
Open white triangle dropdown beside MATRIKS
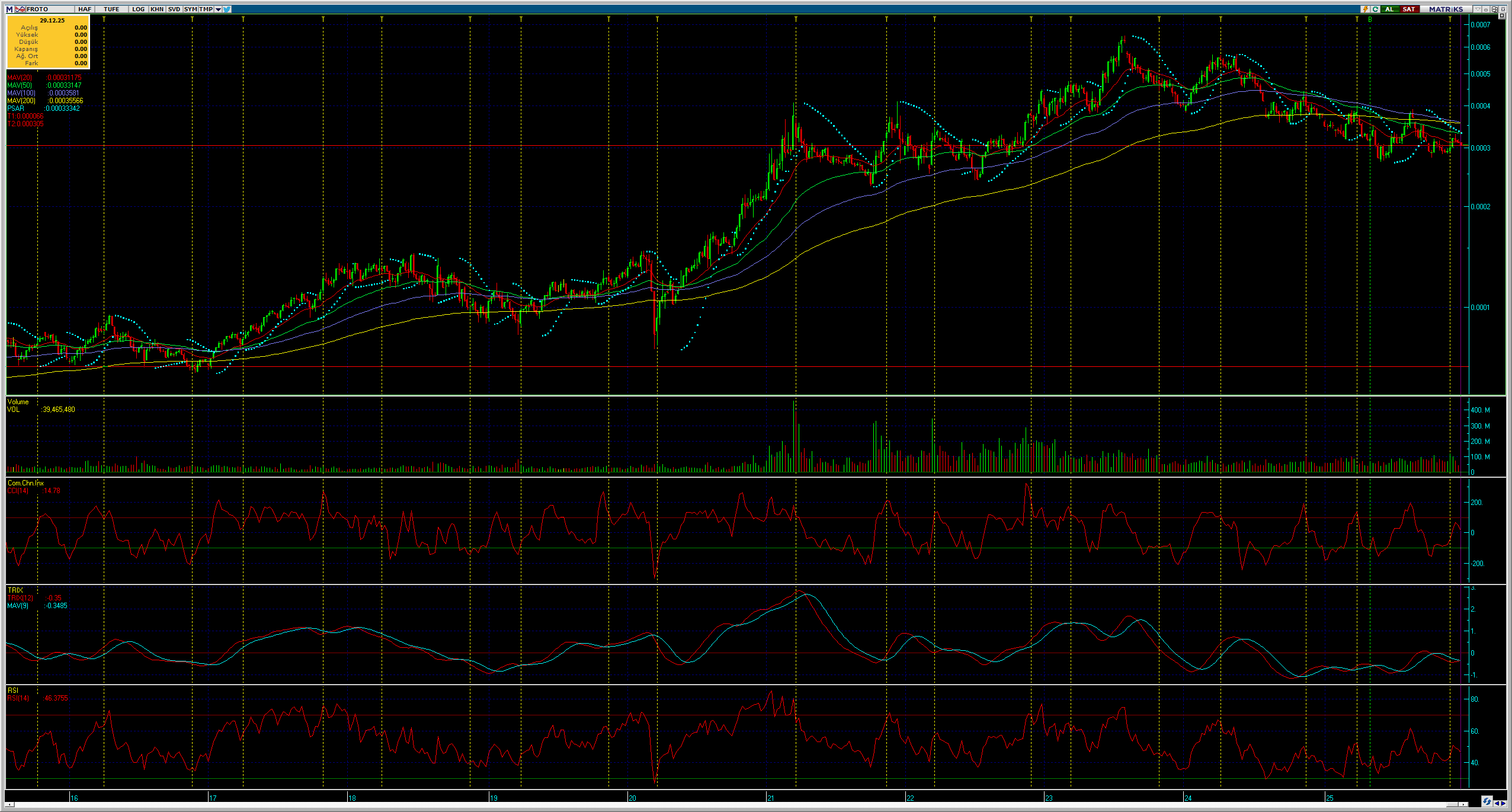pos(1478,9)
